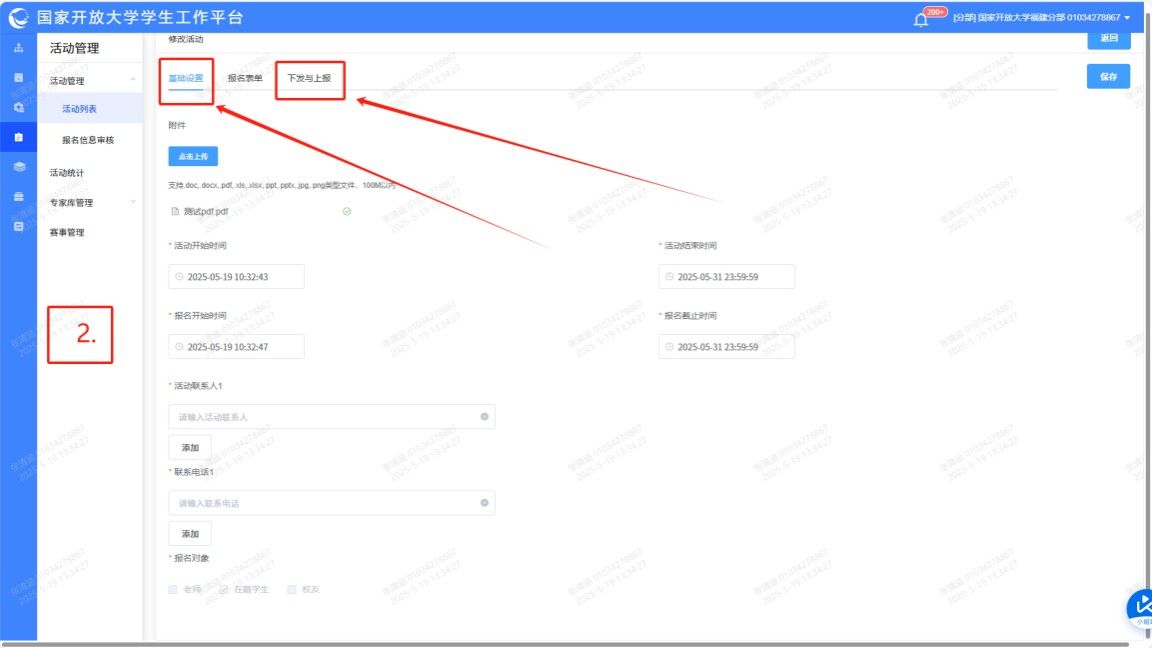Clear the 联系电话 field with its X icon
1152x648 pixels.
click(484, 503)
